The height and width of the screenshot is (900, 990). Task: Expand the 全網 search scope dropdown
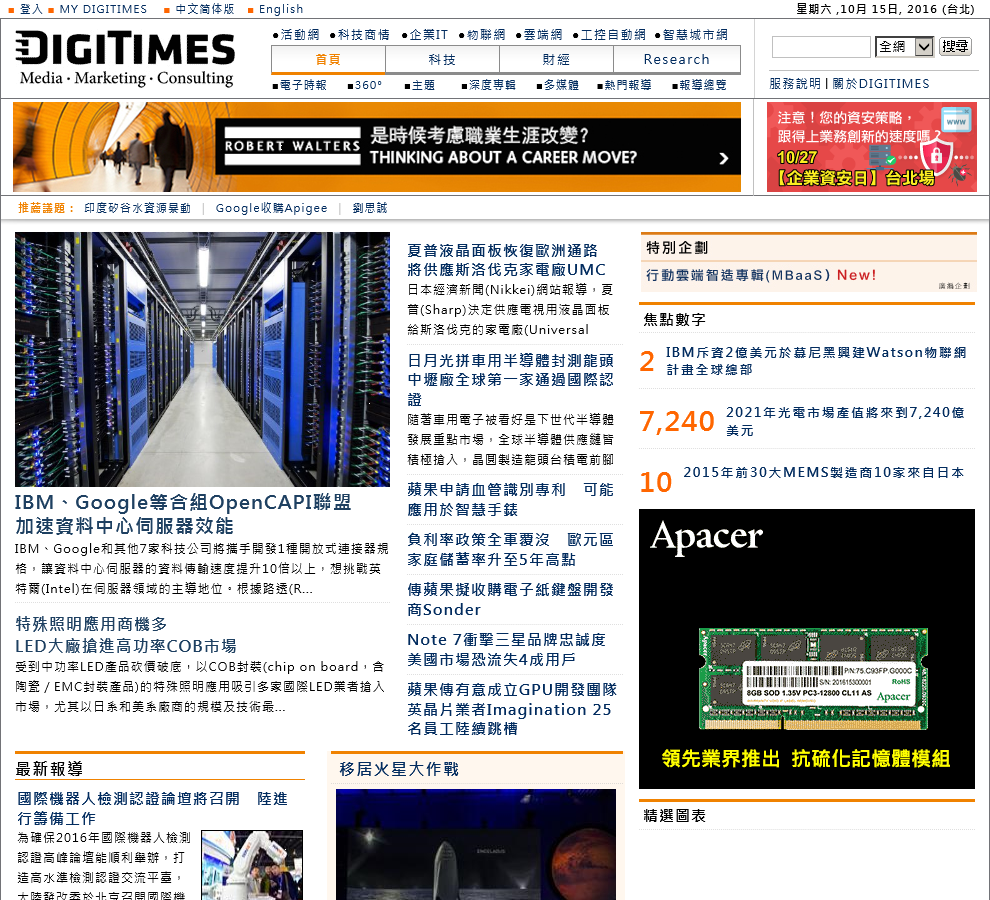click(x=904, y=47)
